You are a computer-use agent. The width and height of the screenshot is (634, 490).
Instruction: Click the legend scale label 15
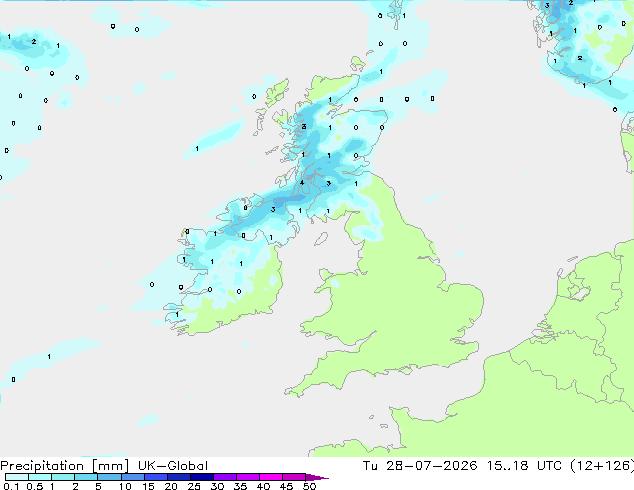[148, 486]
